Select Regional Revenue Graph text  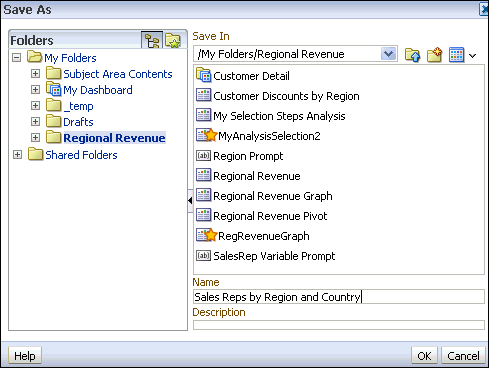pyautogui.click(x=273, y=196)
